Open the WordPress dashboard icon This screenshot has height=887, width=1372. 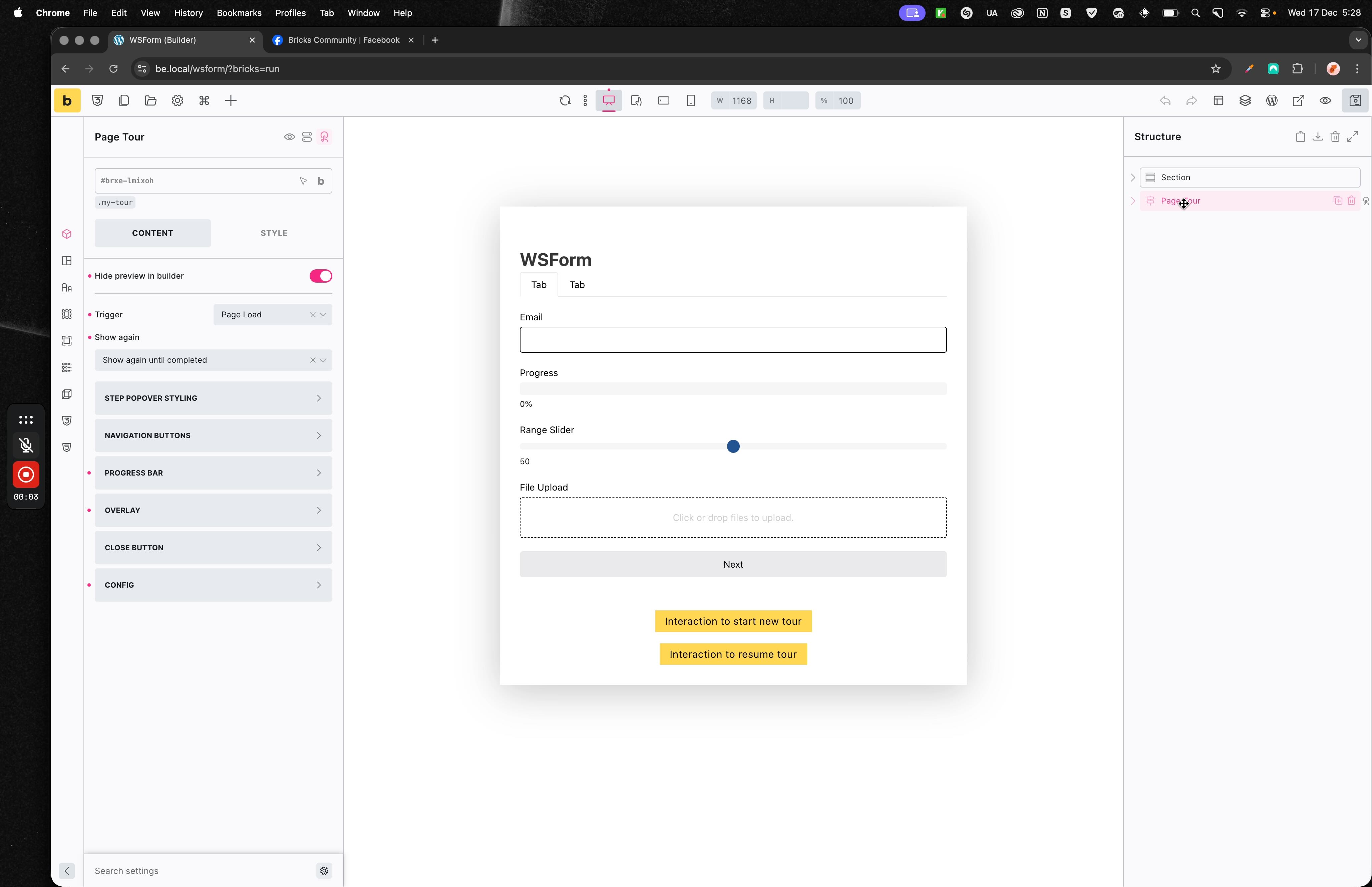tap(1272, 101)
